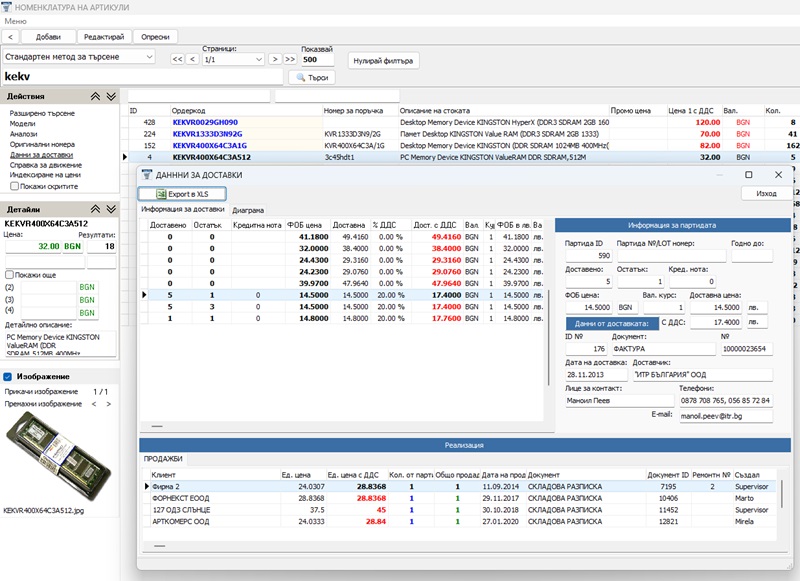
Task: Go to the next results page
Action: click(275, 59)
